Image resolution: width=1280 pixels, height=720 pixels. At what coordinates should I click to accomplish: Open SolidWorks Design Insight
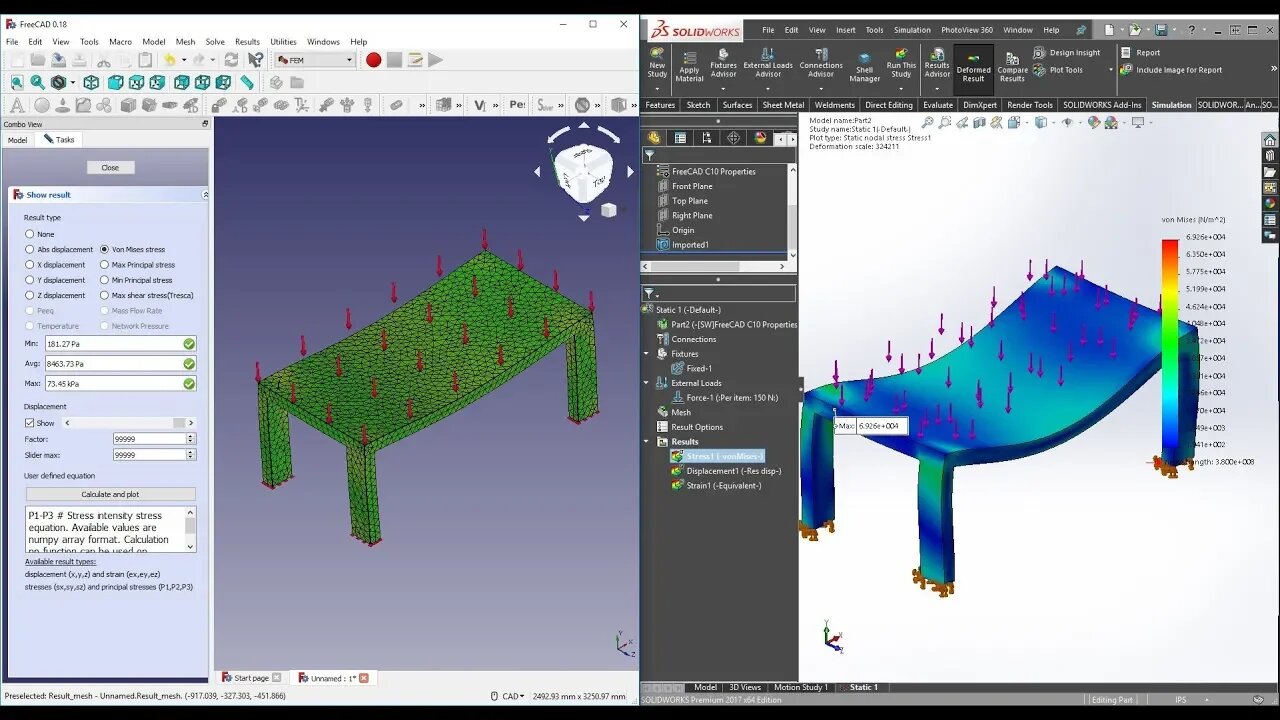1067,53
